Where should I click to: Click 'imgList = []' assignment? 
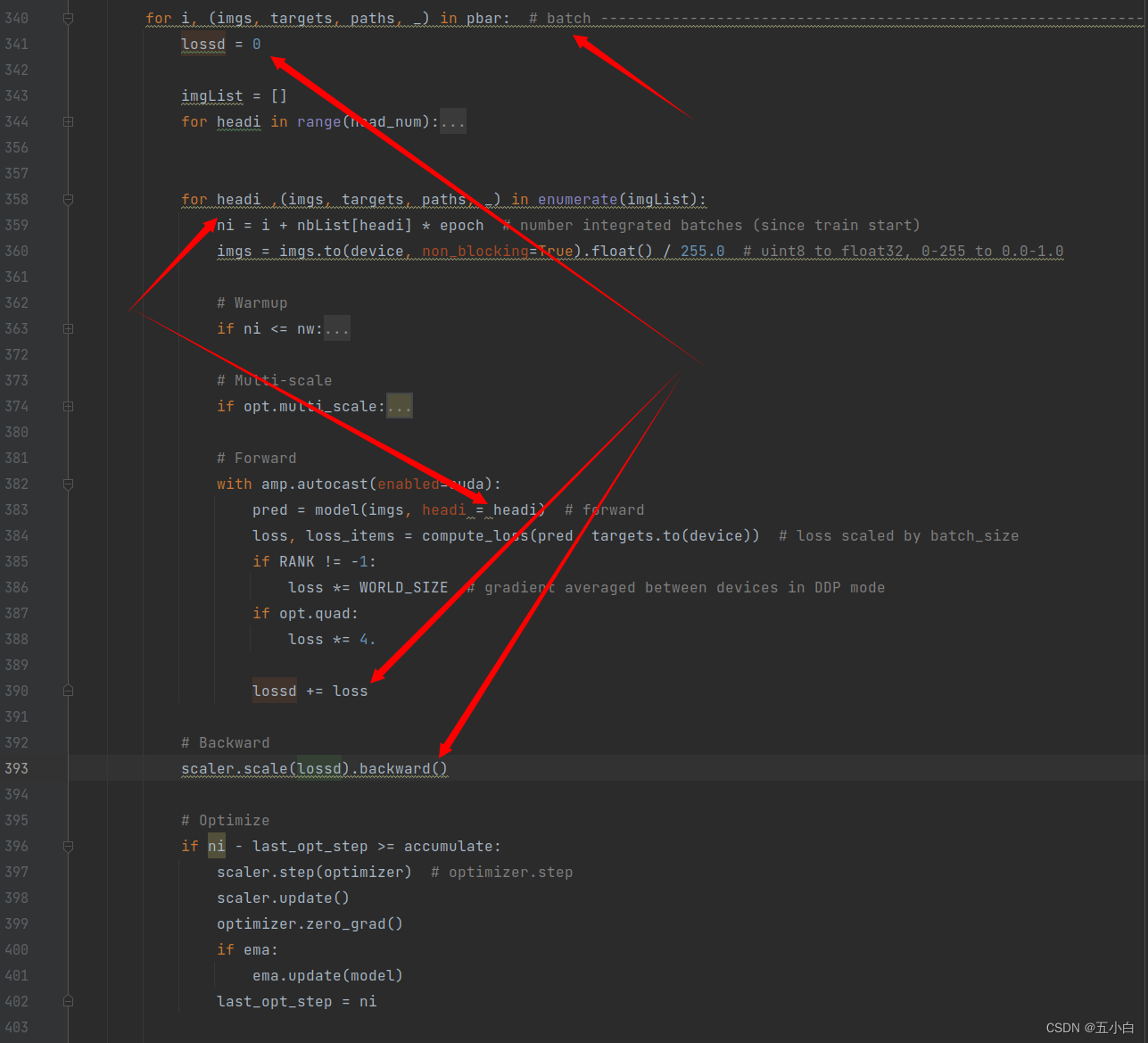click(235, 95)
